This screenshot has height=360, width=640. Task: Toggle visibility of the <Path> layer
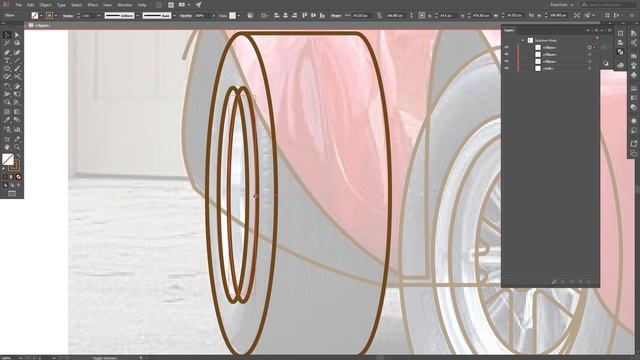[507, 69]
